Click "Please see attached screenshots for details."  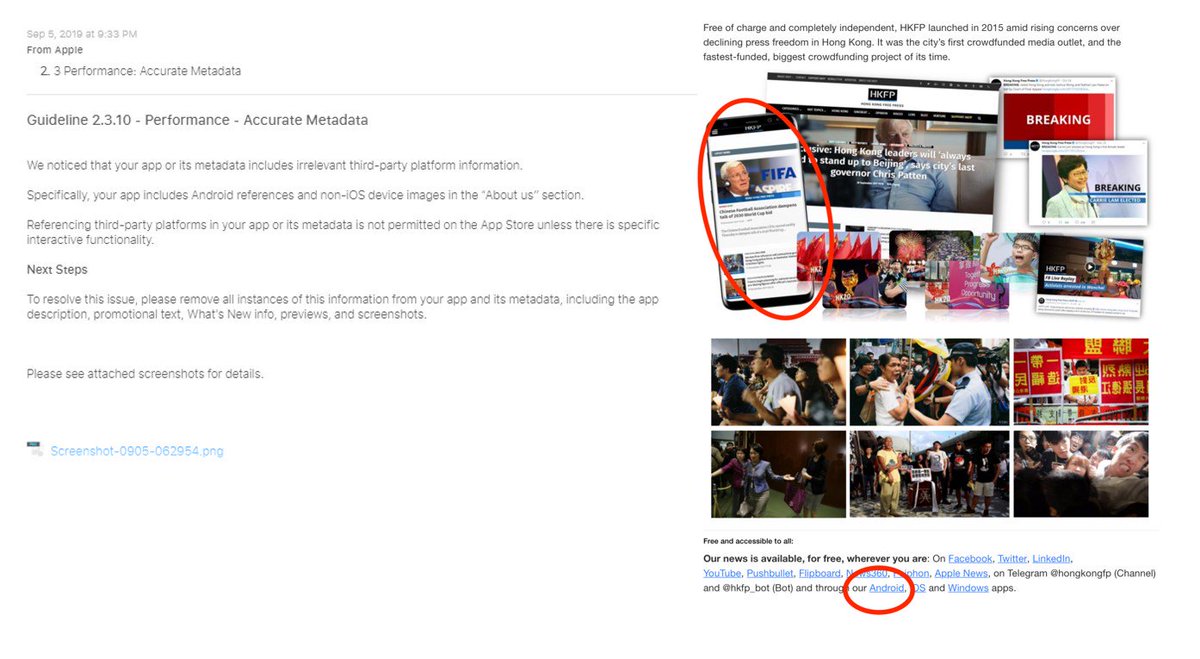coord(145,374)
